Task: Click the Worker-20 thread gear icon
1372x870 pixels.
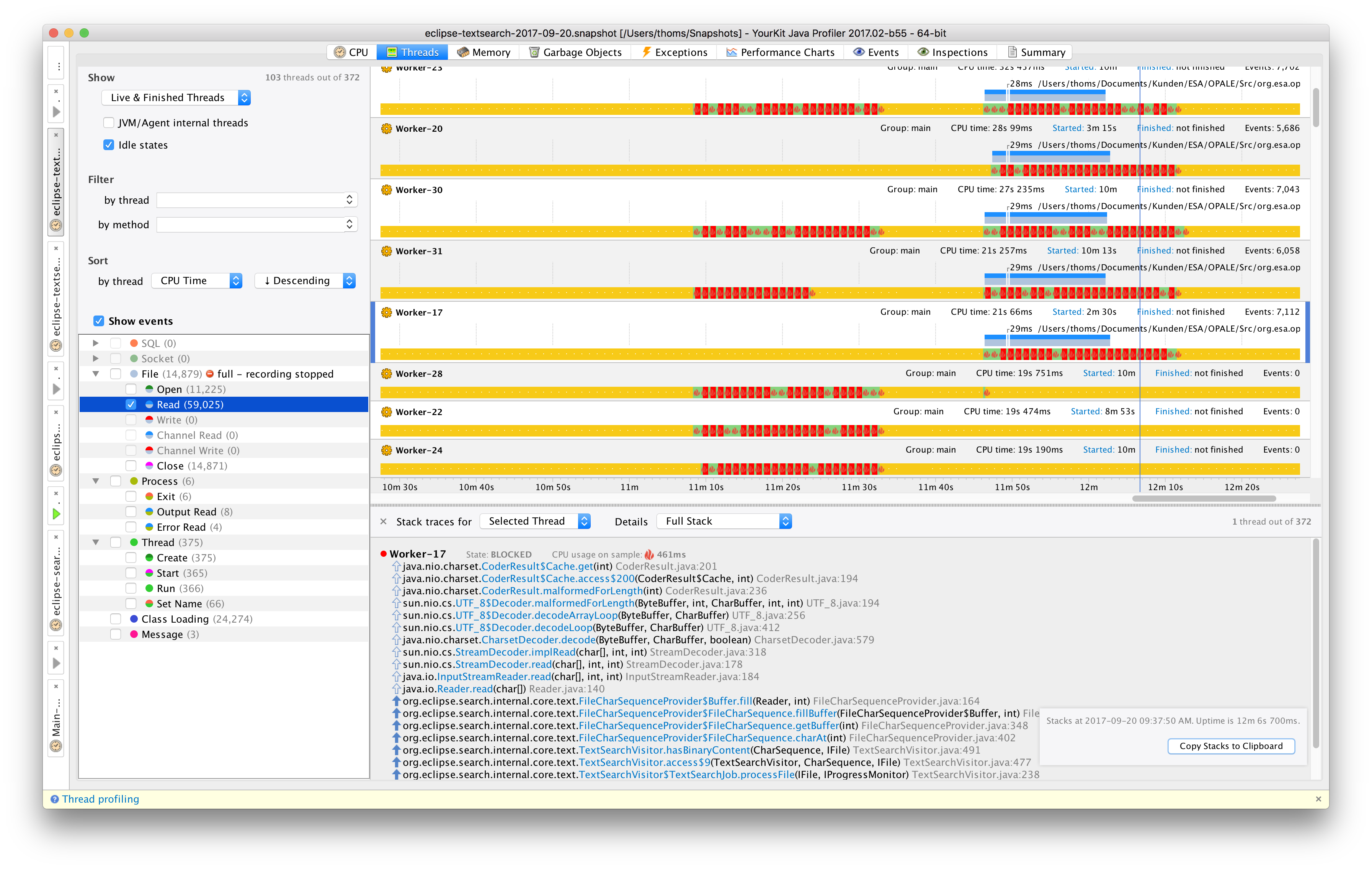Action: click(x=386, y=129)
